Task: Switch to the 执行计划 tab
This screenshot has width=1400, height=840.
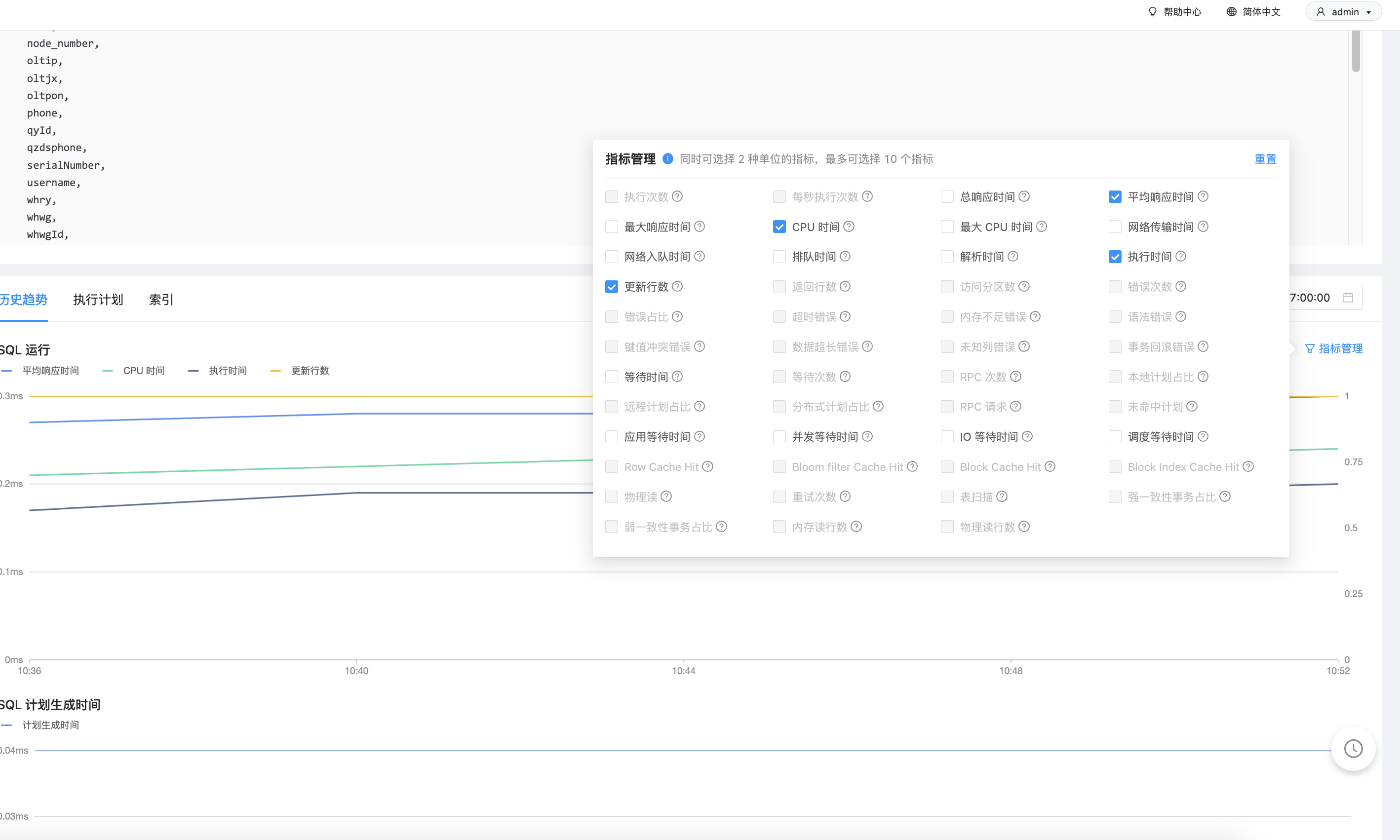Action: (x=98, y=300)
